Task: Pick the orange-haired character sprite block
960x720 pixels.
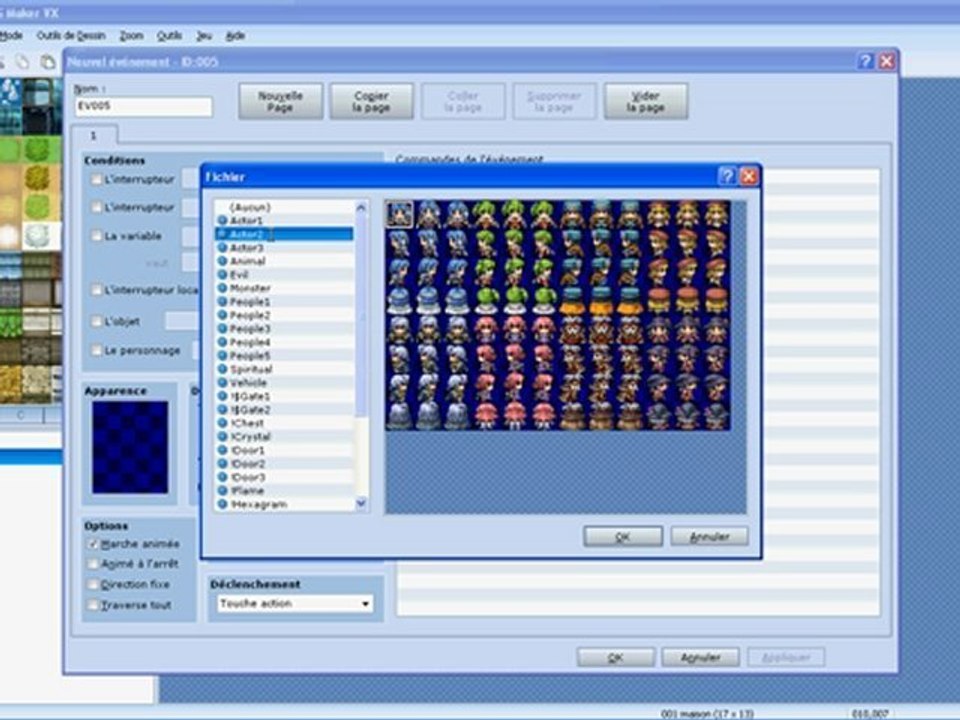Action: coord(688,258)
